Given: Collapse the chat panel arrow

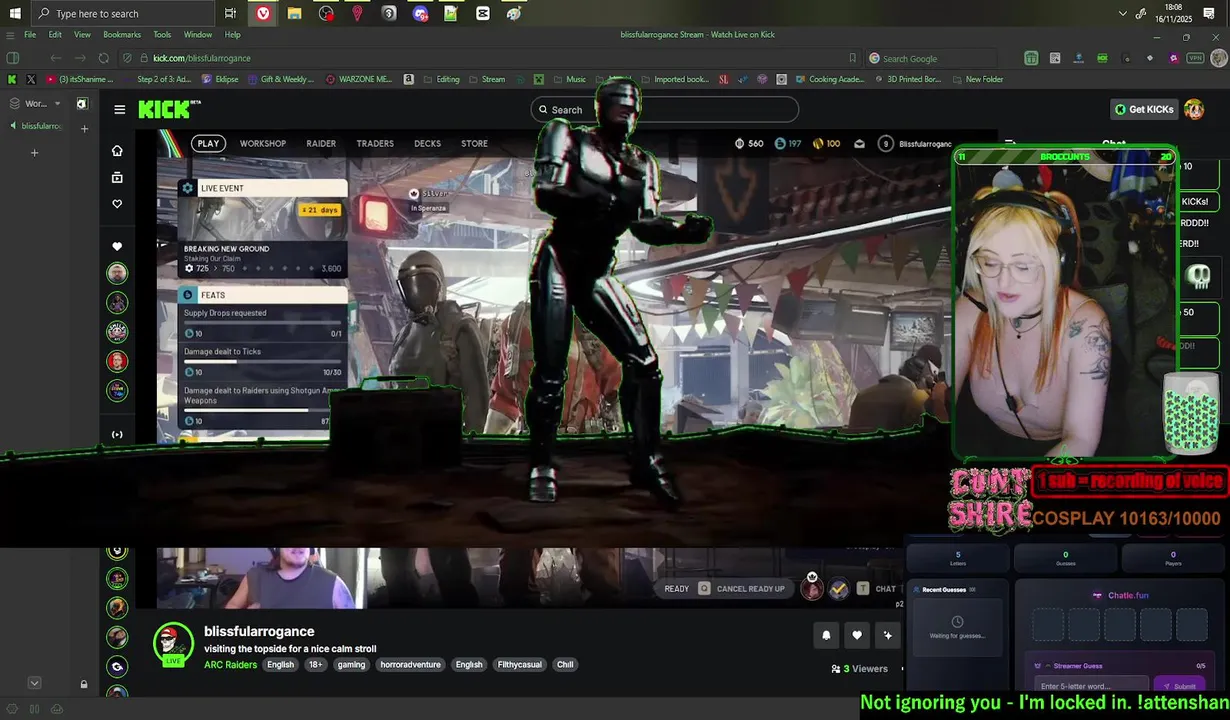Looking at the screenshot, I should coord(1009,144).
